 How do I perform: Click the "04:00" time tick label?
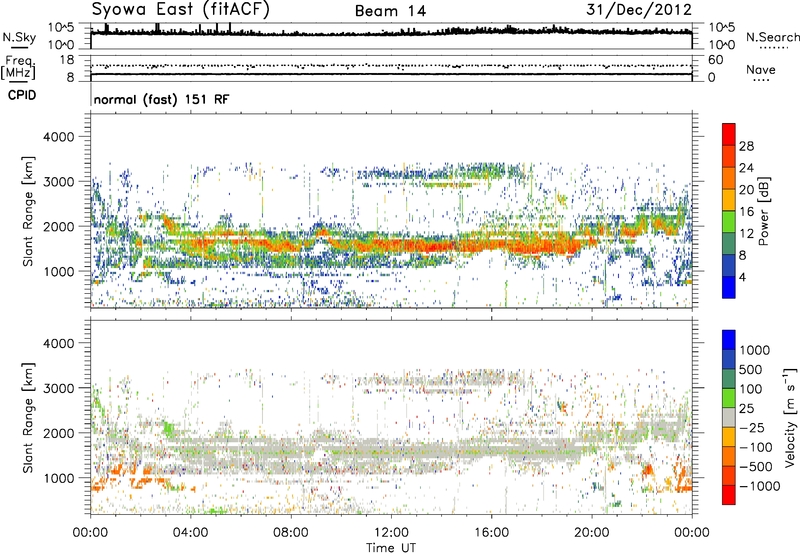point(190,533)
